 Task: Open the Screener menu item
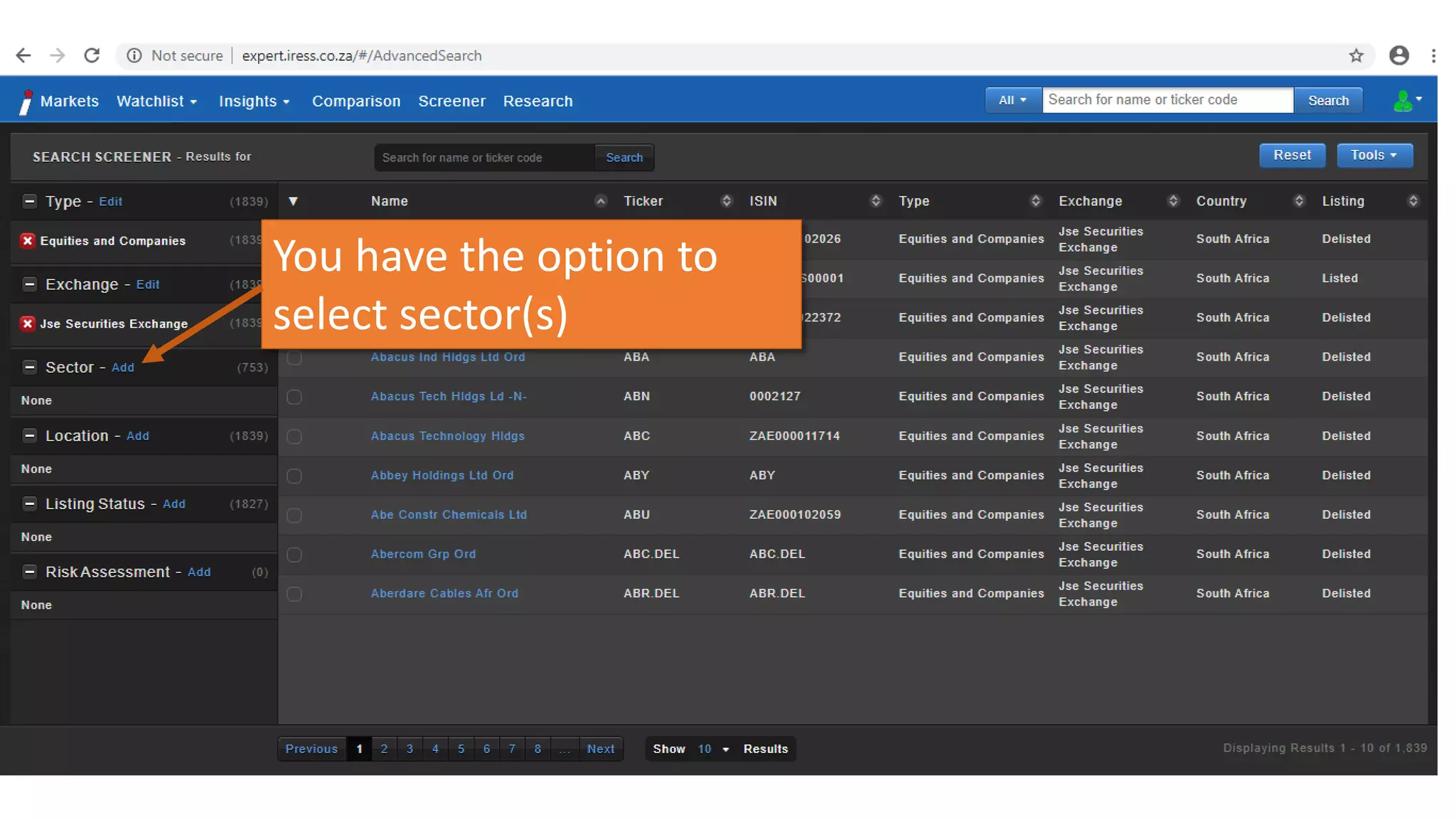point(451,101)
